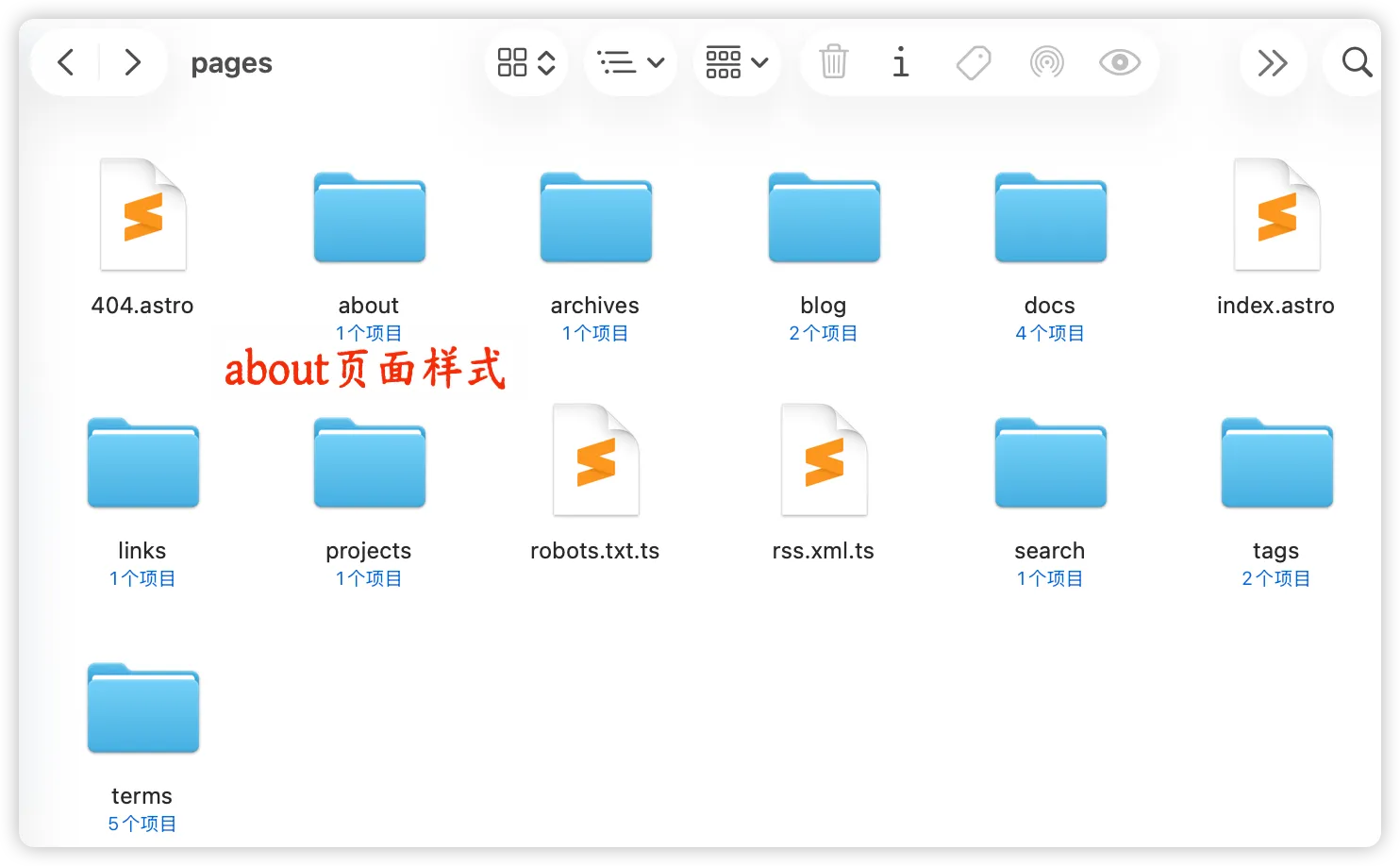
Task: Open the icon view switcher dropdown
Action: [x=525, y=63]
